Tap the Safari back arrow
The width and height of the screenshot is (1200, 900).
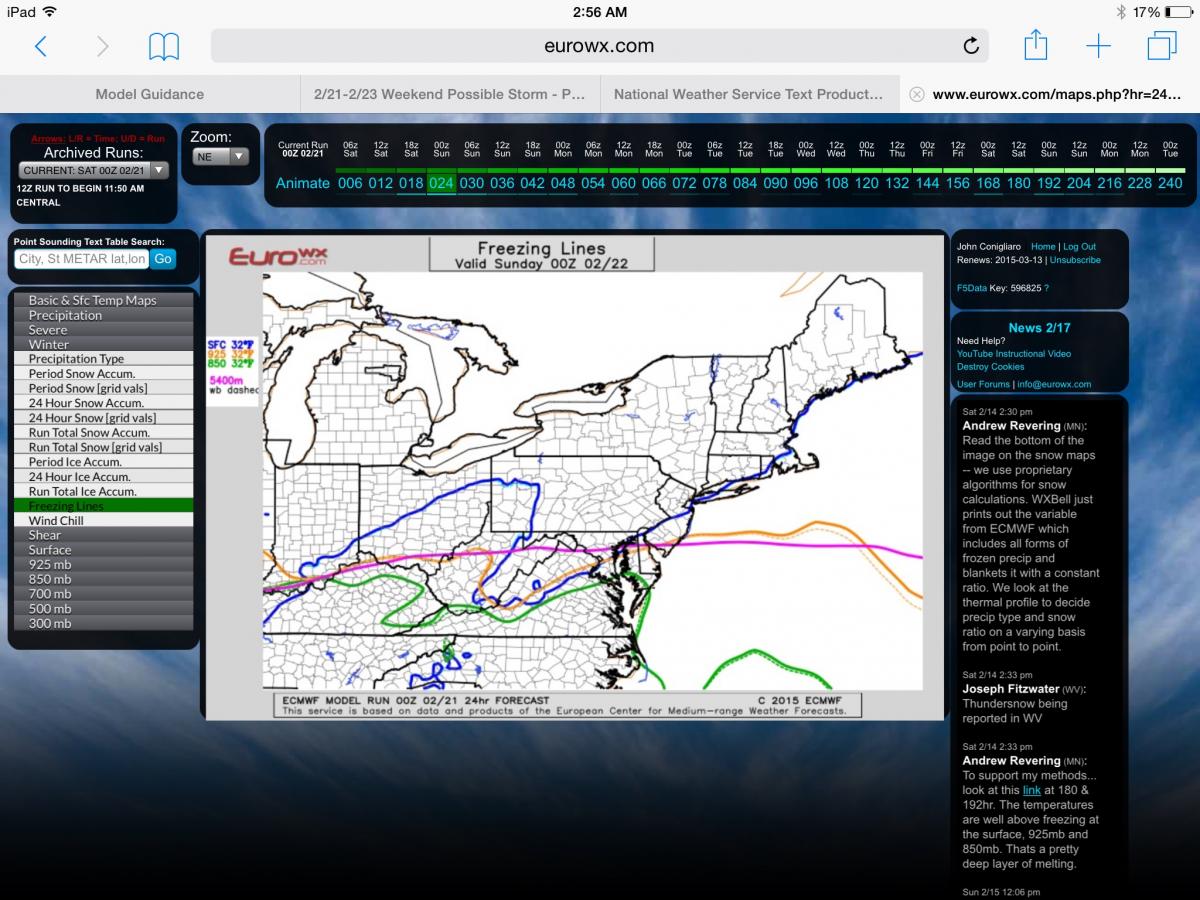click(x=41, y=46)
